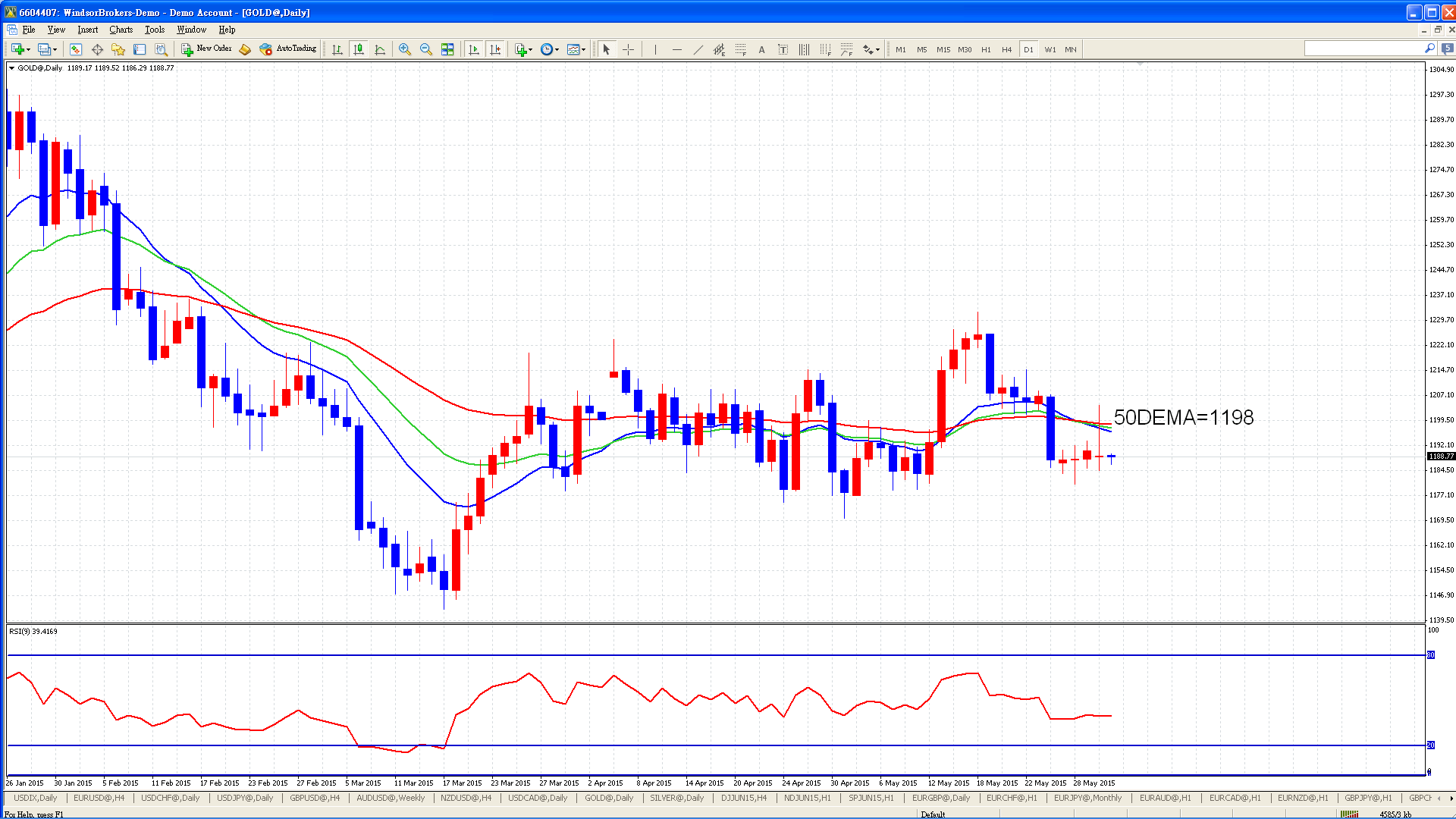Activate the arrow cursor mode

click(x=607, y=49)
